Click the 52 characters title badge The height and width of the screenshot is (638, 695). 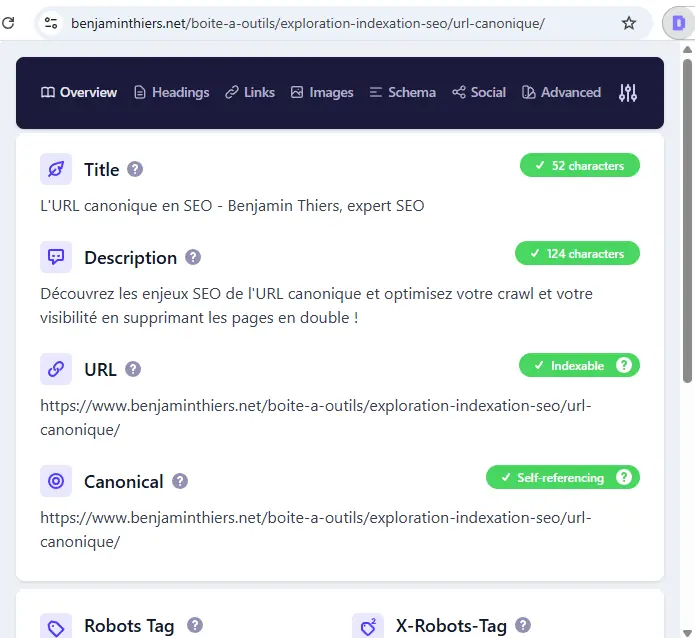point(579,166)
